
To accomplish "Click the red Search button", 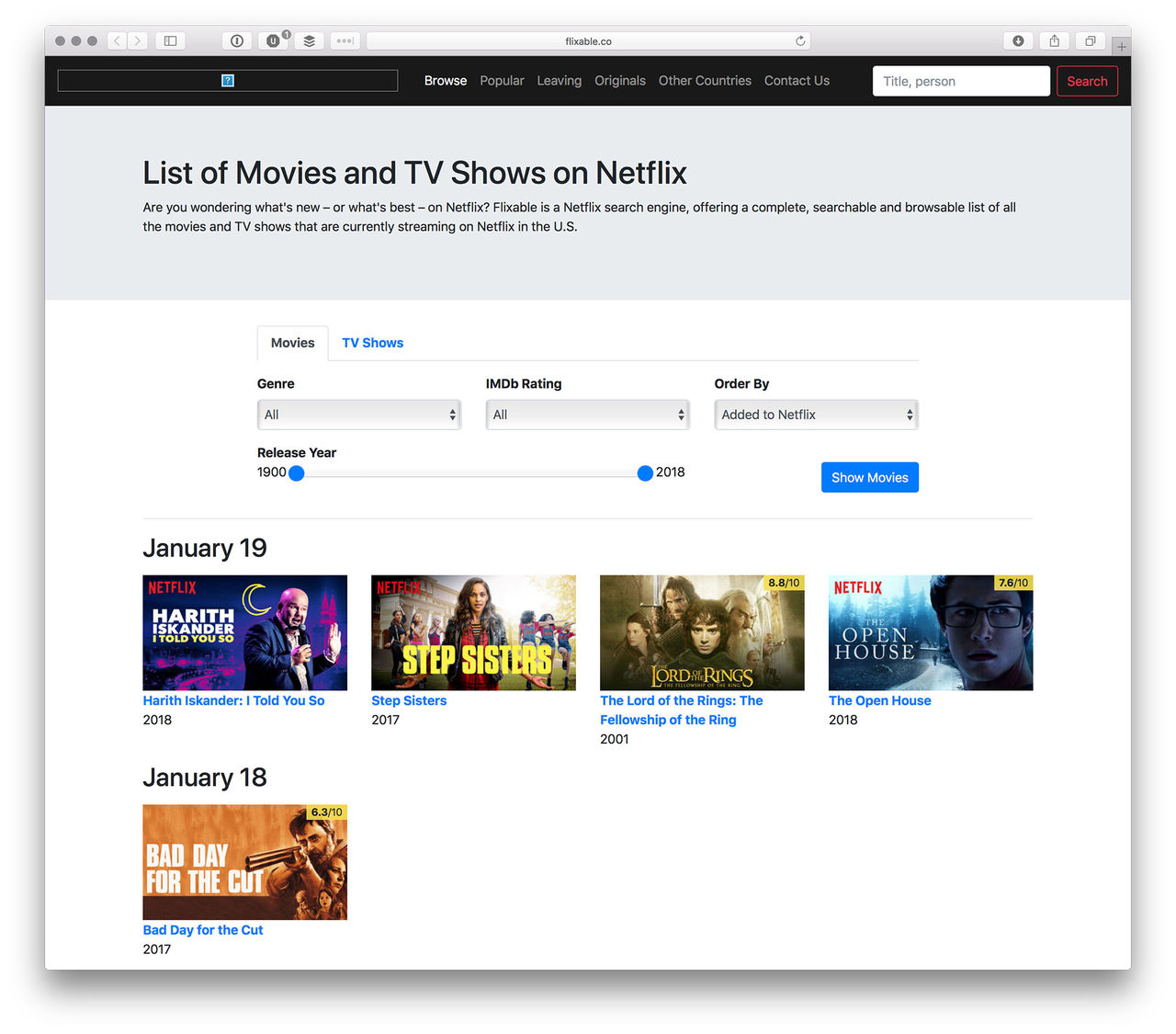I will coord(1087,81).
